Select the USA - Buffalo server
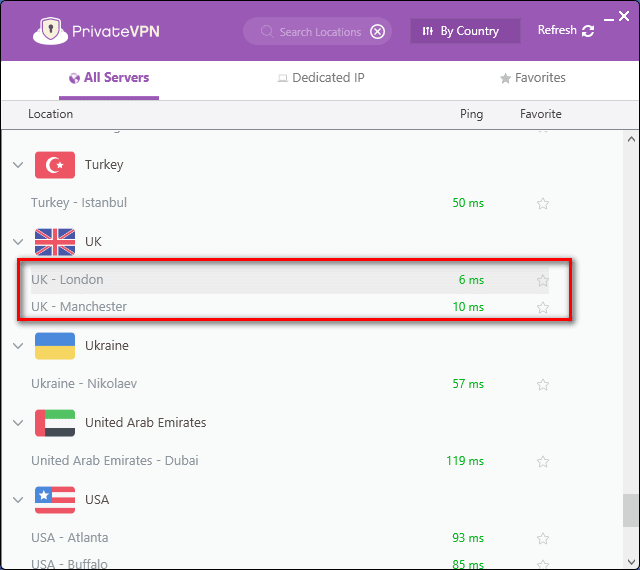Image resolution: width=640 pixels, height=570 pixels. [290, 563]
